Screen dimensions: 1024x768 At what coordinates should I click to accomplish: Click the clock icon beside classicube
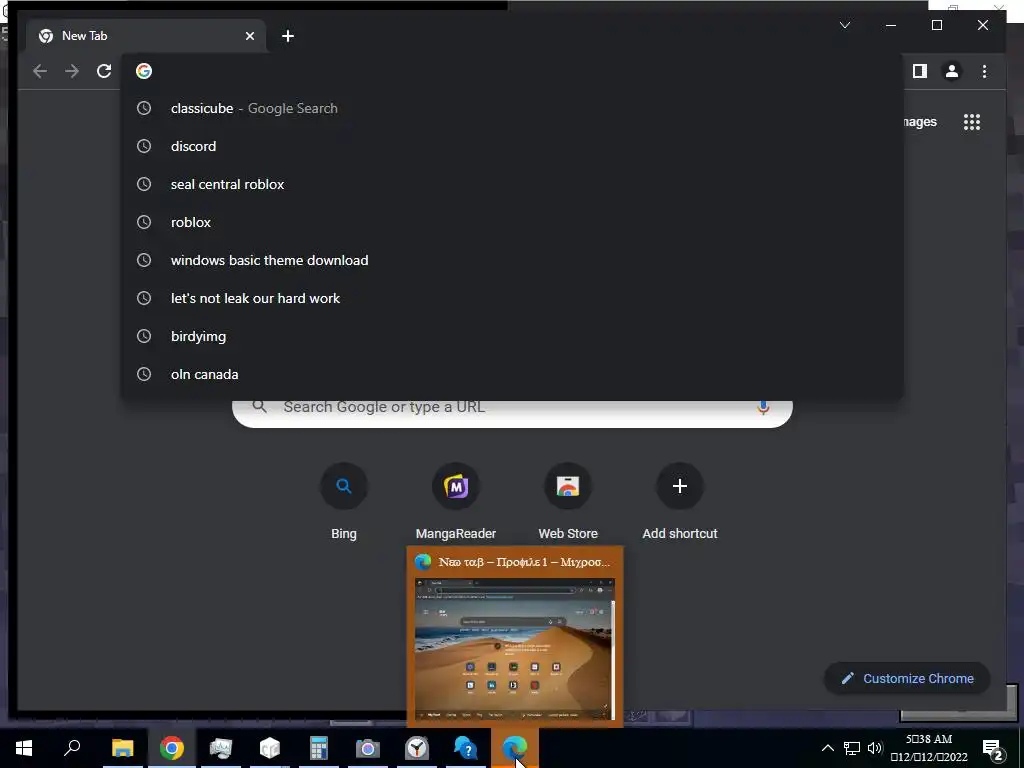144,108
